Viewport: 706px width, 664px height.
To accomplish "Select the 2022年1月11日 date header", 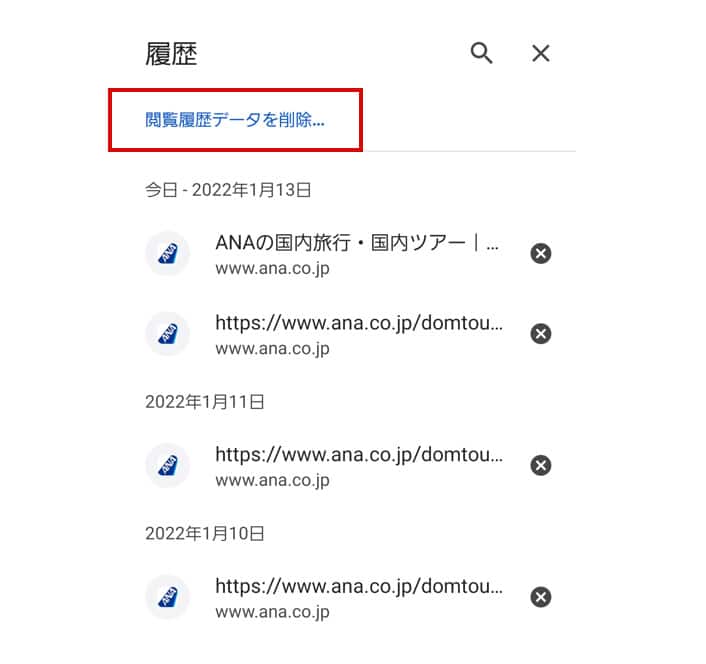I will click(204, 402).
